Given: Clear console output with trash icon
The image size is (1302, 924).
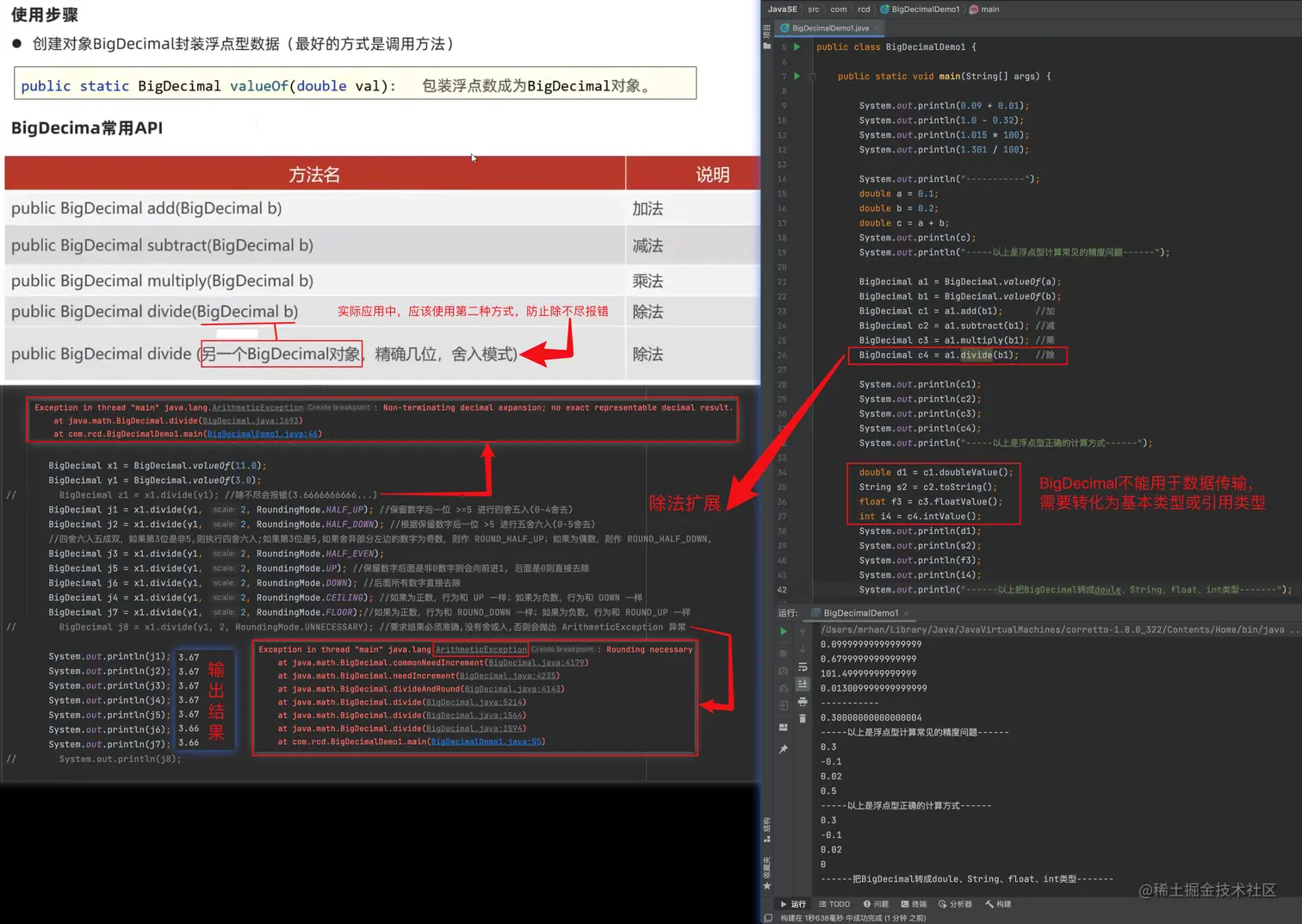Looking at the screenshot, I should click(x=803, y=718).
